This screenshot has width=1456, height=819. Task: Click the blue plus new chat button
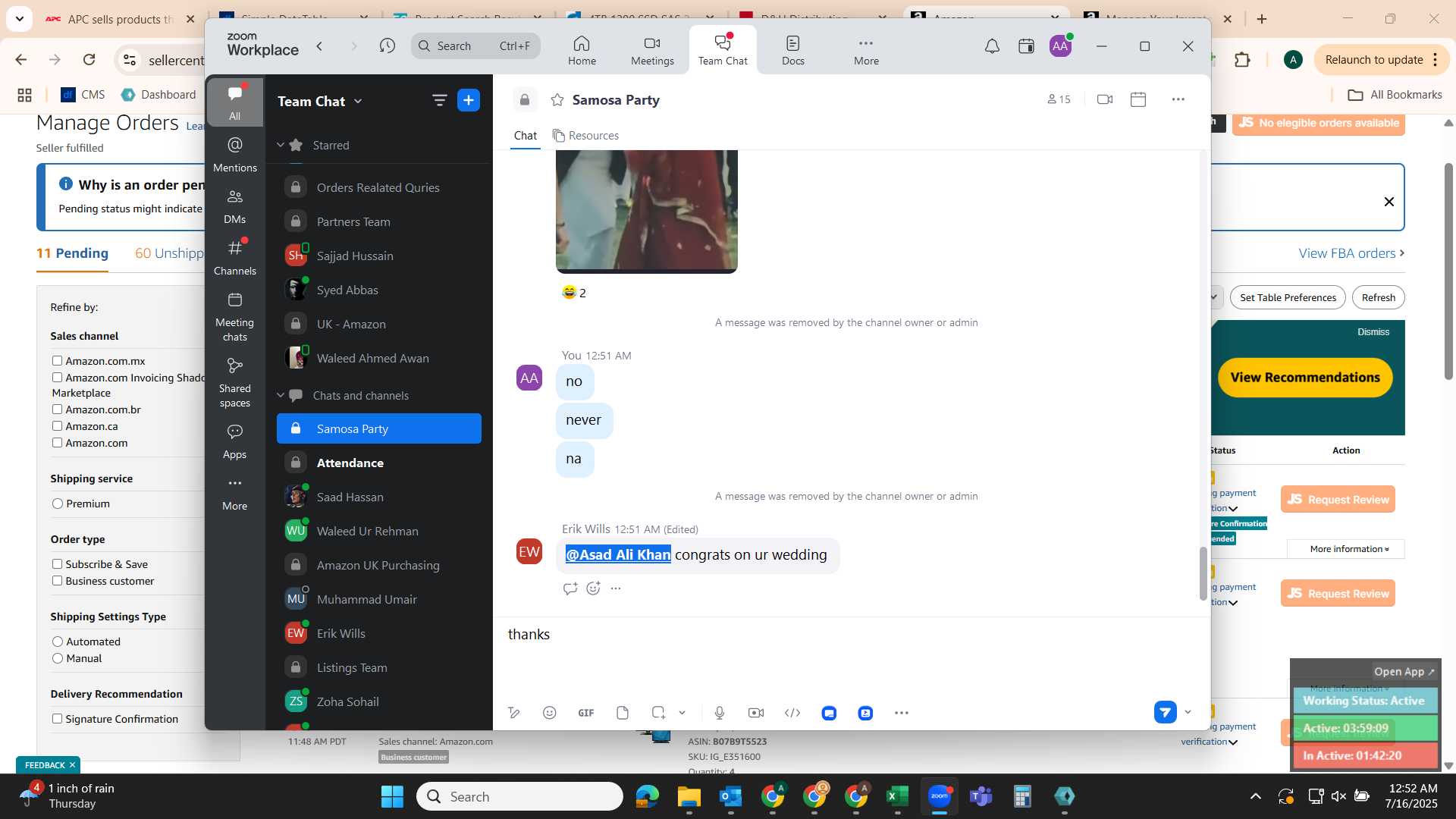(x=469, y=100)
